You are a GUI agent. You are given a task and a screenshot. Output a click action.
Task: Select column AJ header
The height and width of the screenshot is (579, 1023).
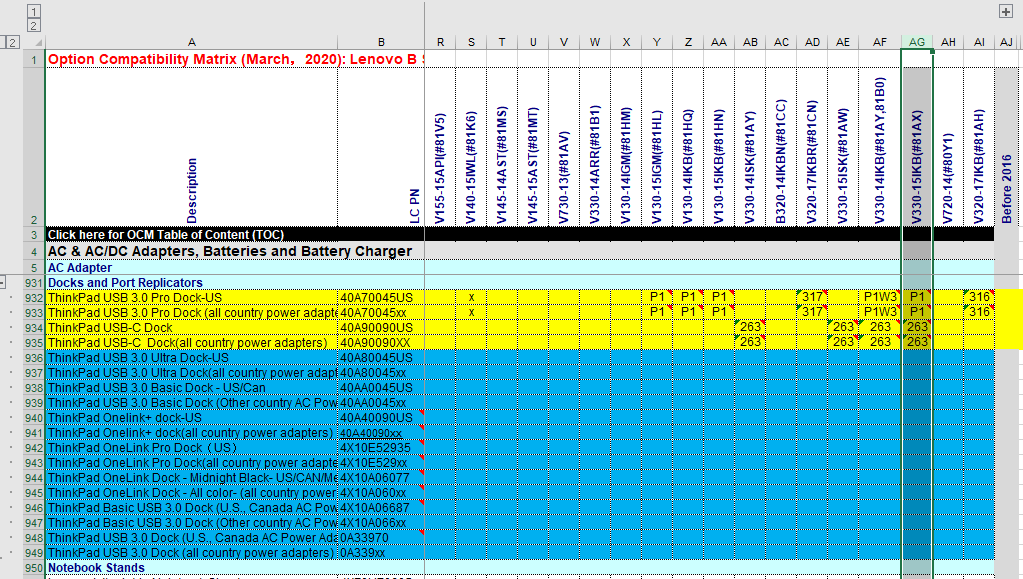(1007, 42)
